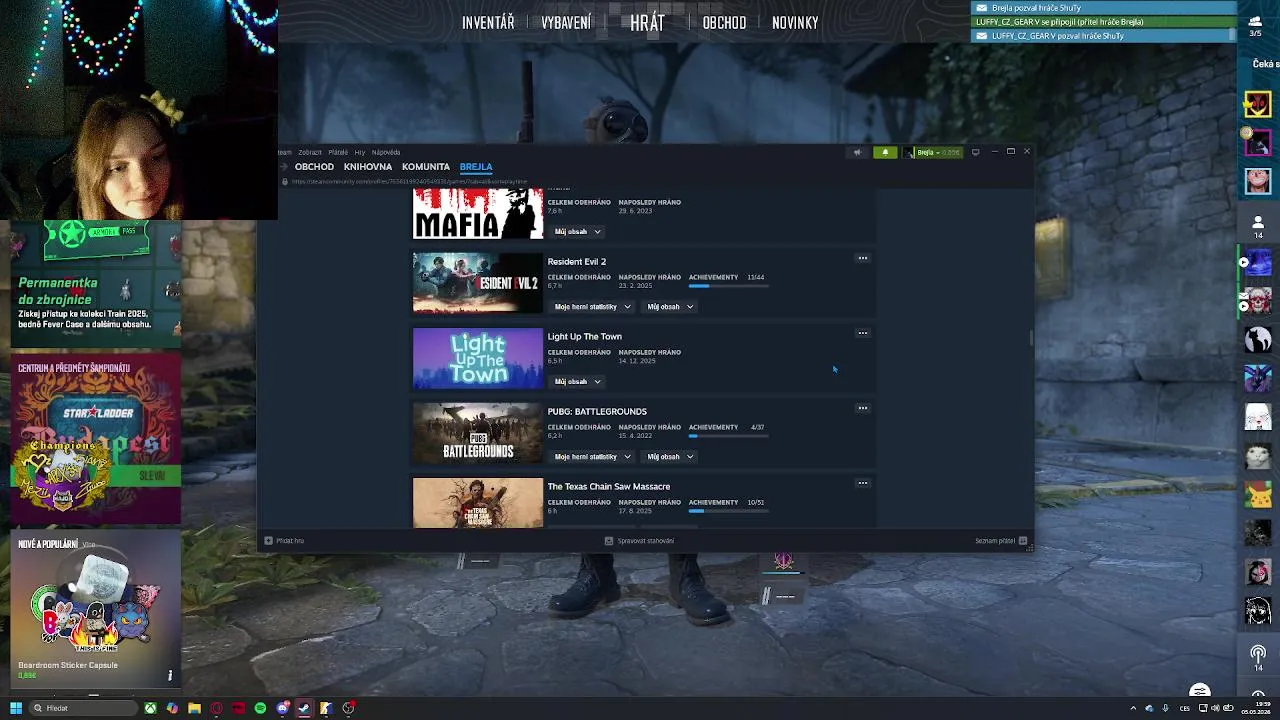1280x720 pixels.
Task: Click Resident Evil 2 achievements progress bar
Action: click(x=728, y=286)
